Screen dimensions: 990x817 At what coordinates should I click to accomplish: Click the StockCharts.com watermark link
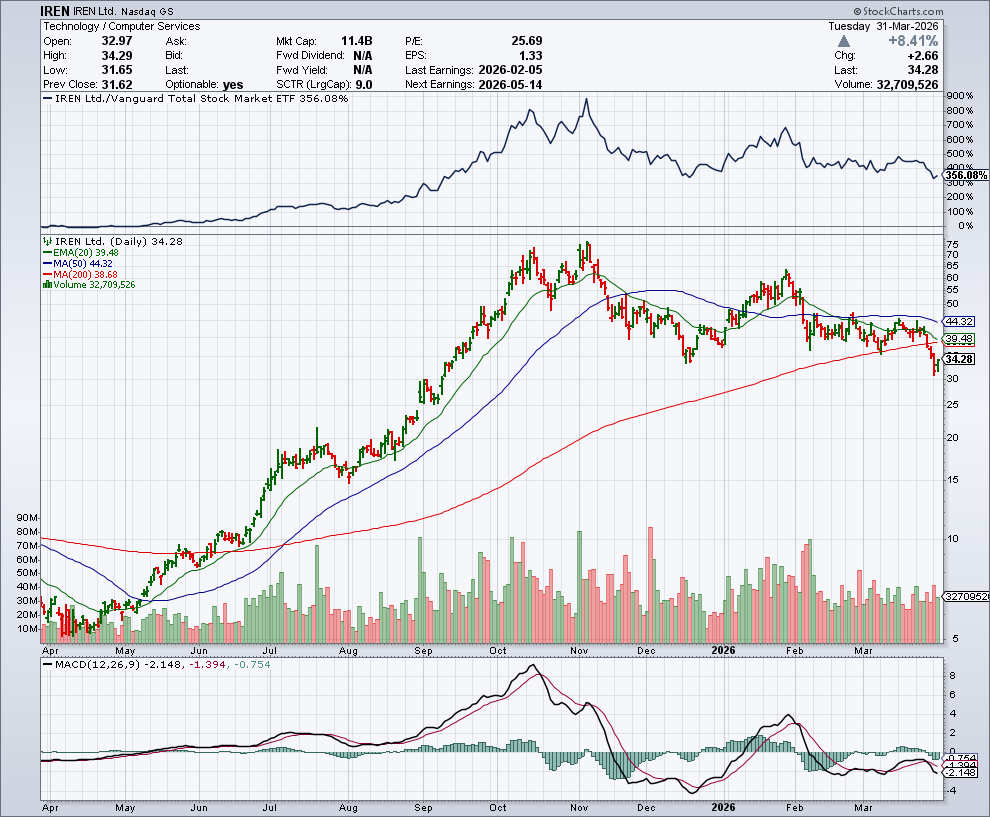coord(898,11)
